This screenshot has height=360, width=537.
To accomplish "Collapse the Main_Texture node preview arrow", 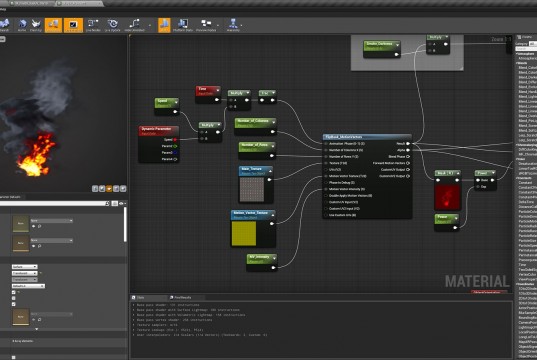I will pyautogui.click(x=271, y=170).
